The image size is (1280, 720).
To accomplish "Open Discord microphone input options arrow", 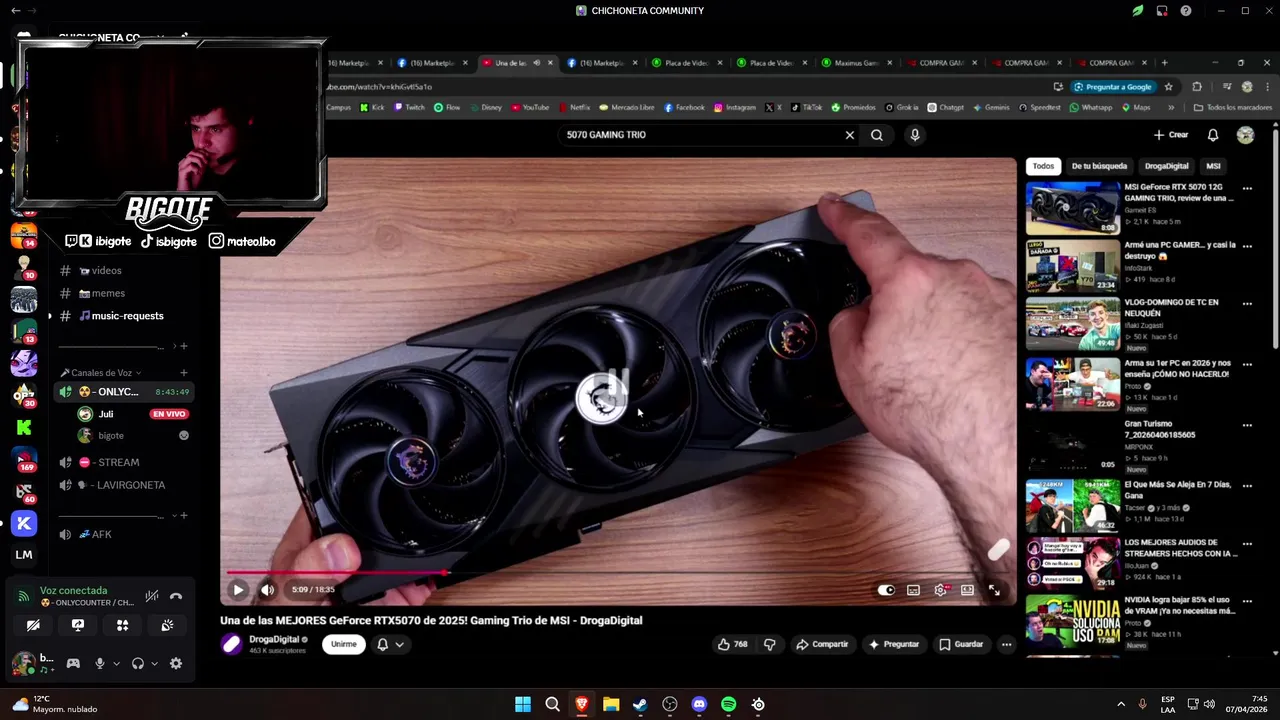I will coord(116,663).
